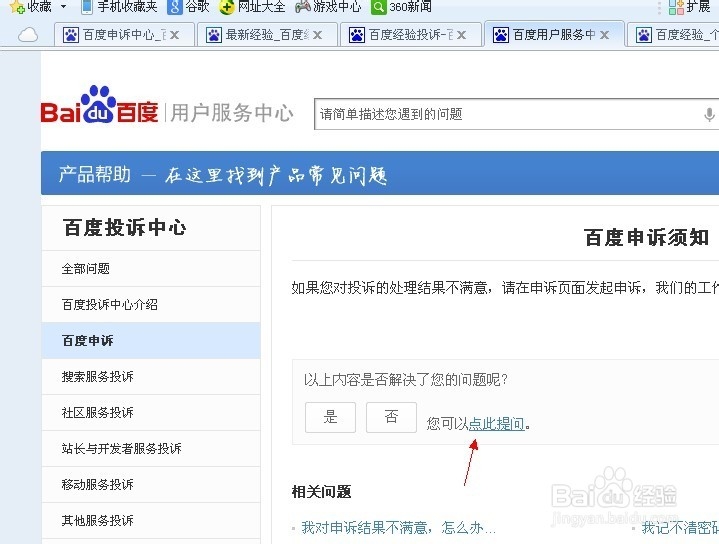Select 社区服务投诉 in the sidebar

click(151, 412)
